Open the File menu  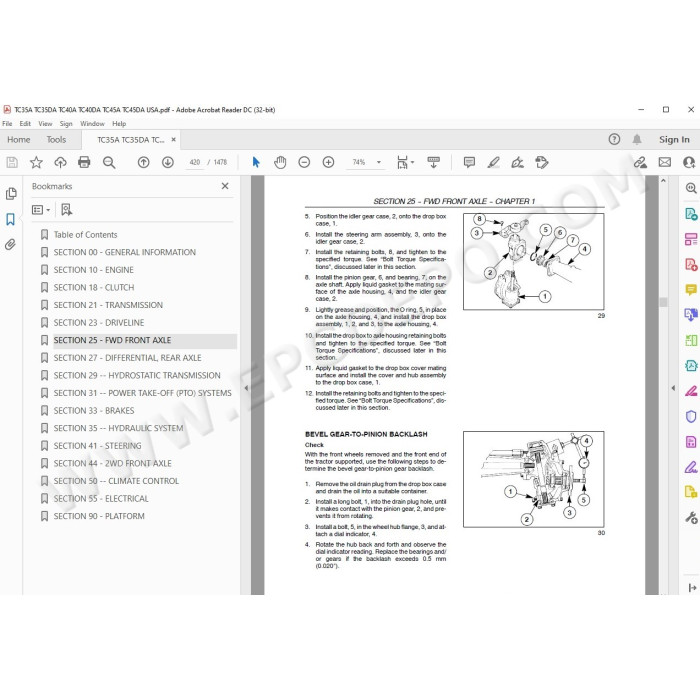coord(7,124)
